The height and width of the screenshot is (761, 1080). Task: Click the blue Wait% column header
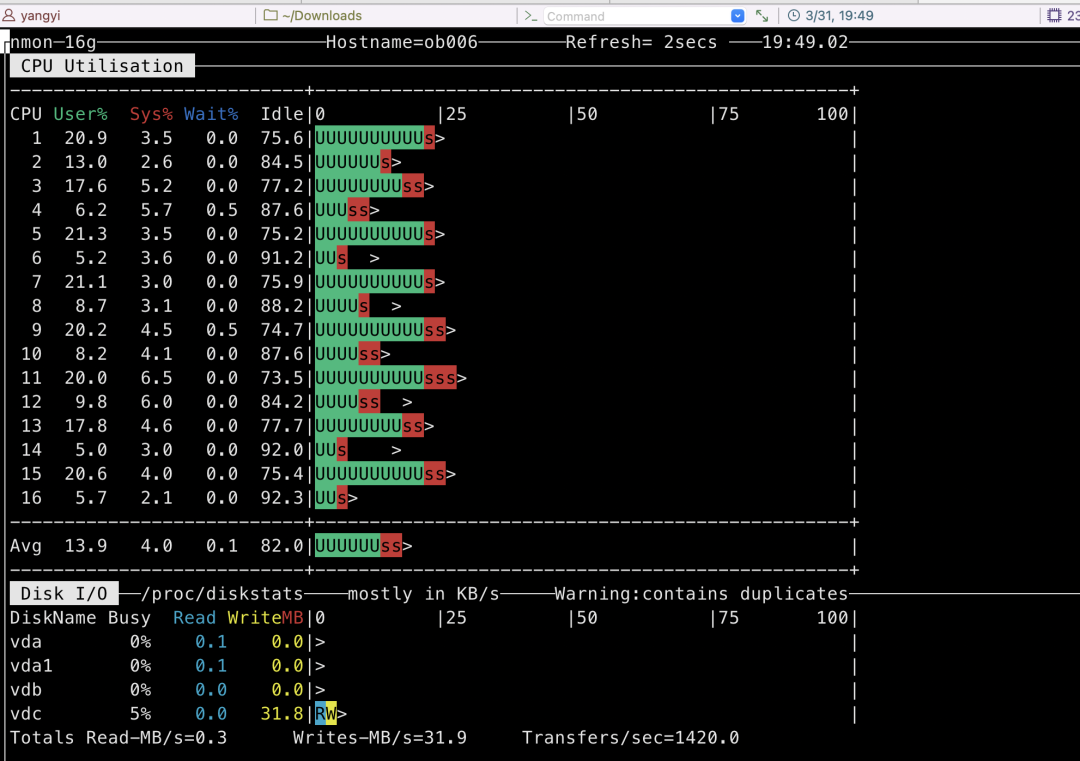click(211, 114)
